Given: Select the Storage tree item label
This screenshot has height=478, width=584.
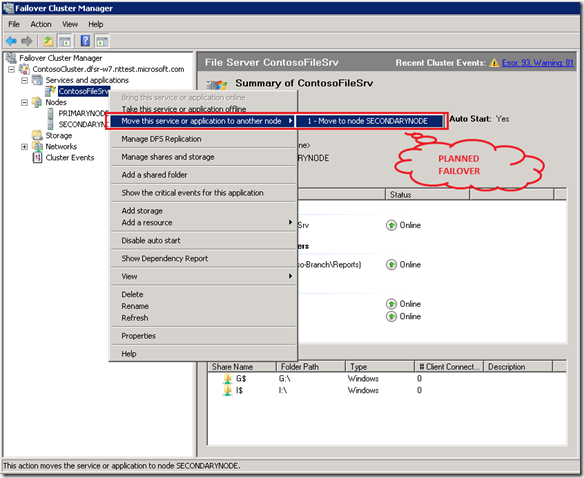Looking at the screenshot, I should tap(59, 135).
